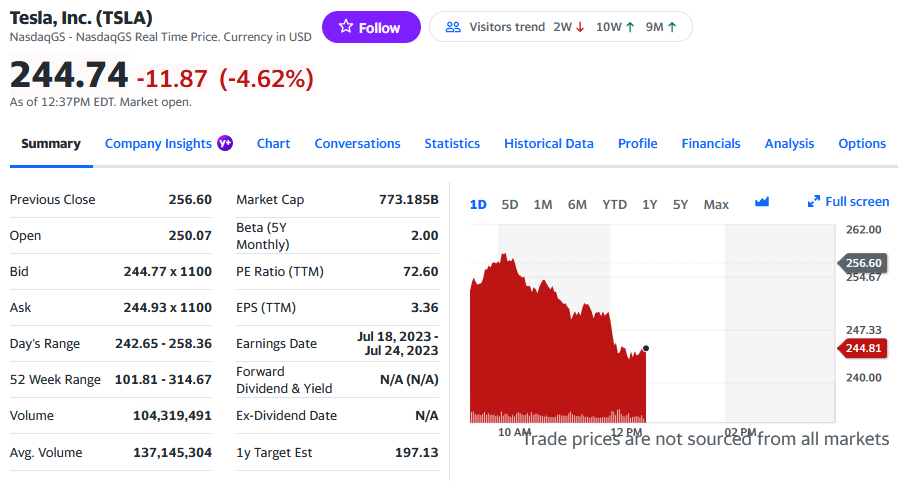Switch to the Analysis tab

[789, 144]
